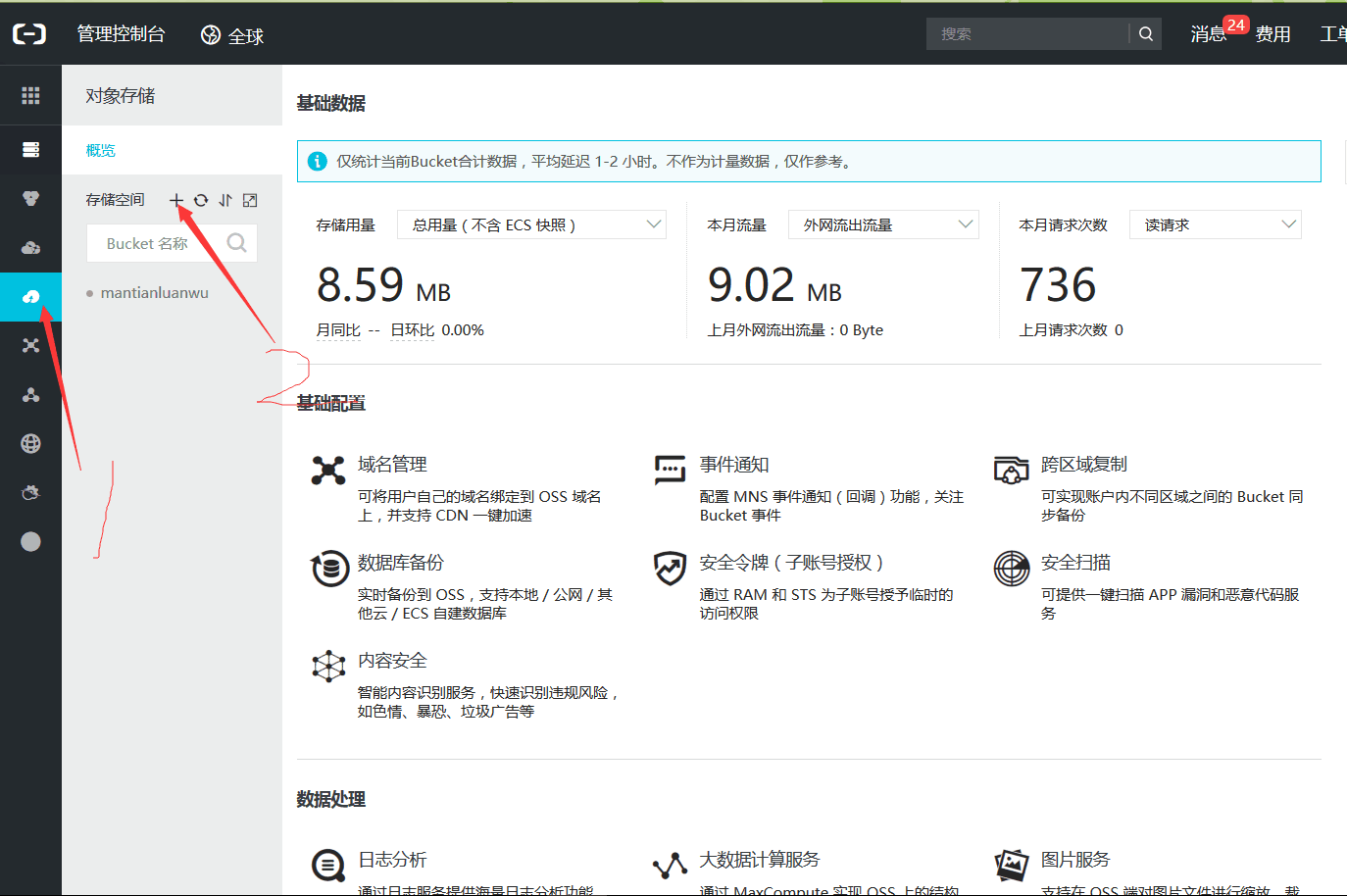Click the refresh icon next to 存储空间
Image resolution: width=1347 pixels, height=896 pixels.
point(201,199)
